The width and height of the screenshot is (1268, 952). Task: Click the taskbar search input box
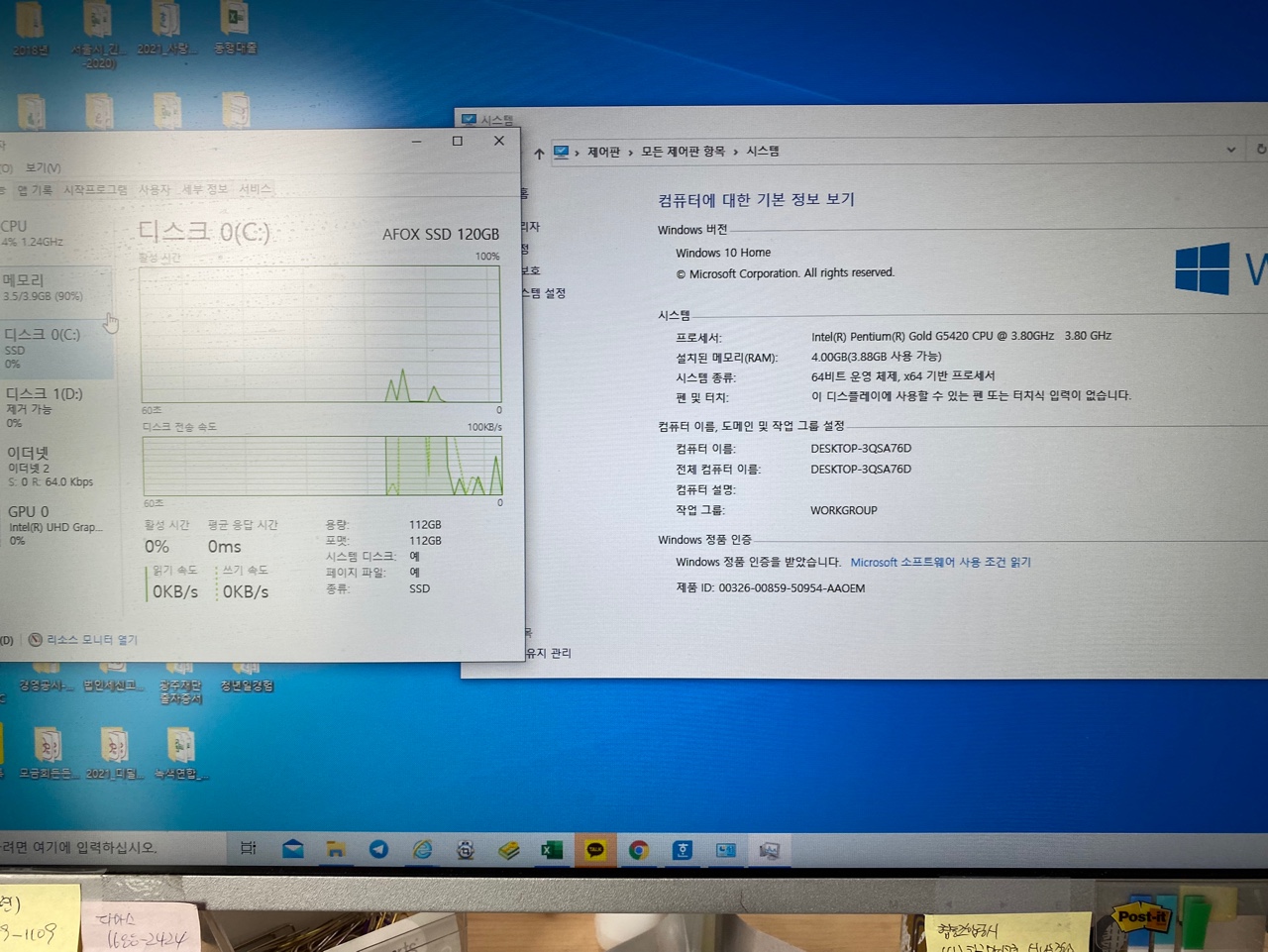coord(111,847)
